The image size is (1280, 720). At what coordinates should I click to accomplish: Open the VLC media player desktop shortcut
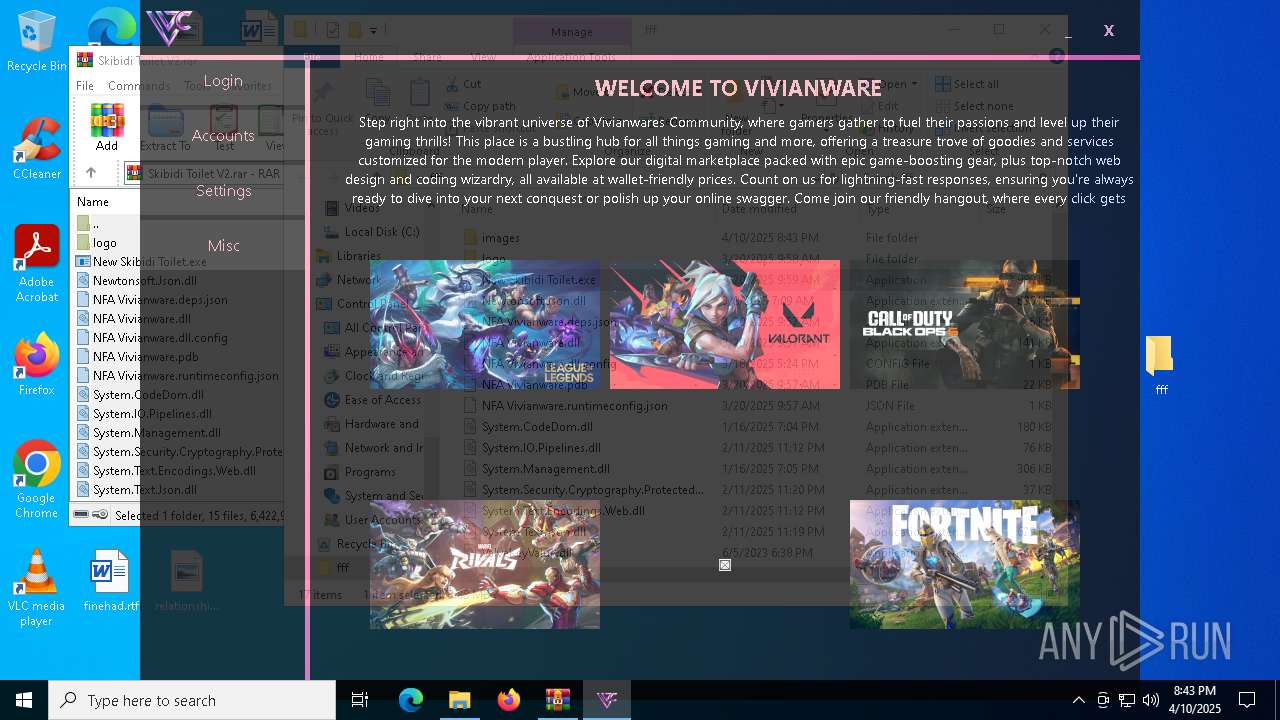[x=36, y=588]
